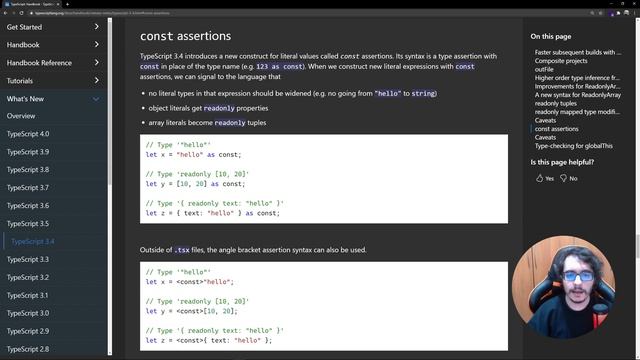Image resolution: width=640 pixels, height=360 pixels.
Task: Jump to 'Faster subsequent builds with ...' section
Action: coord(578,52)
